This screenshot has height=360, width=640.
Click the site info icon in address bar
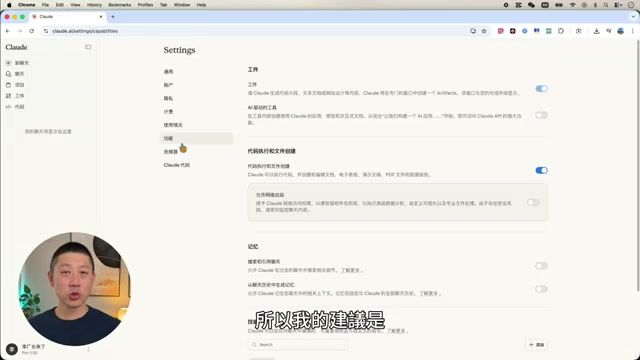click(x=46, y=31)
